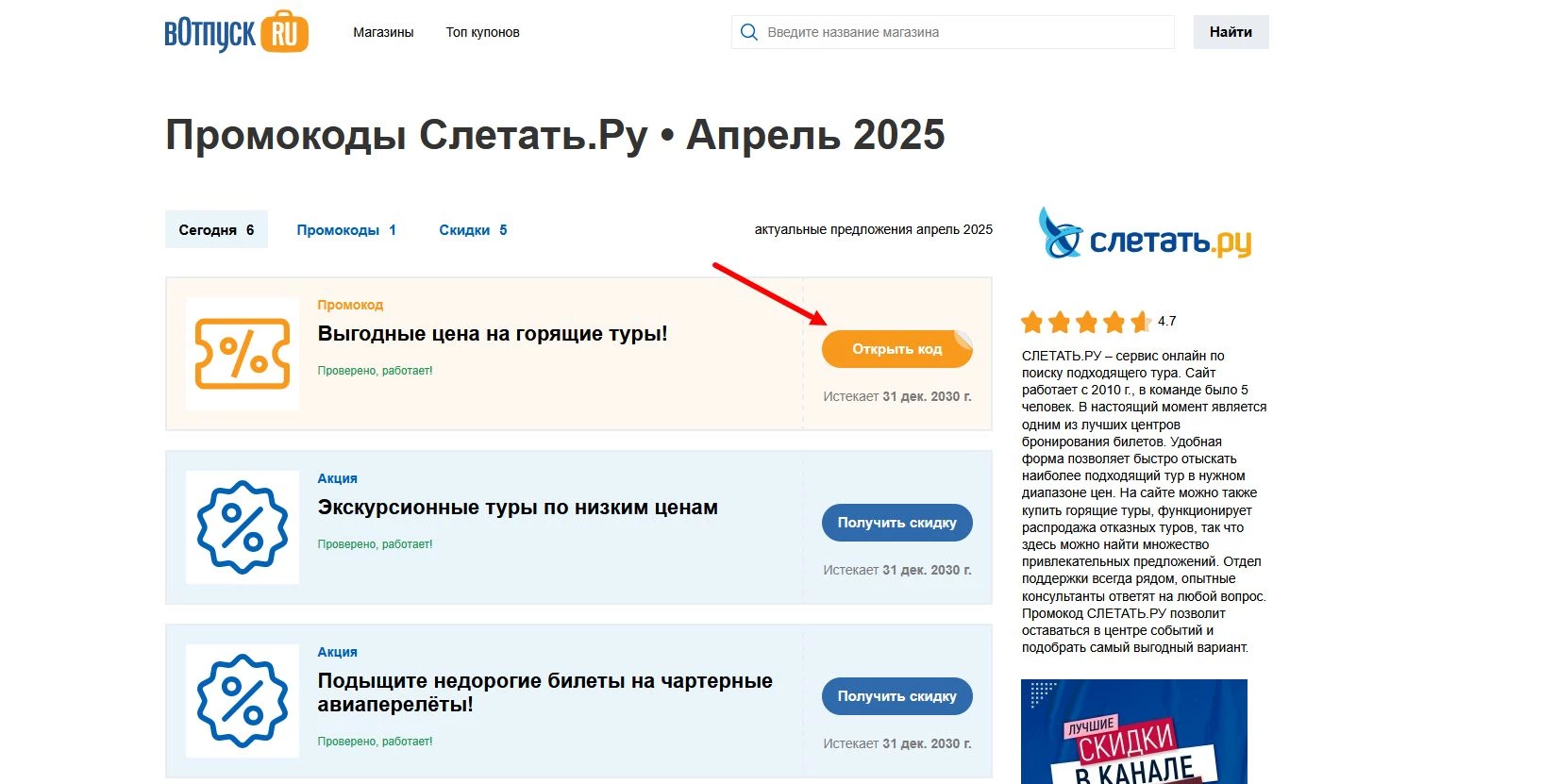Click the star rating 4.7
1541x784 pixels.
(x=1097, y=322)
